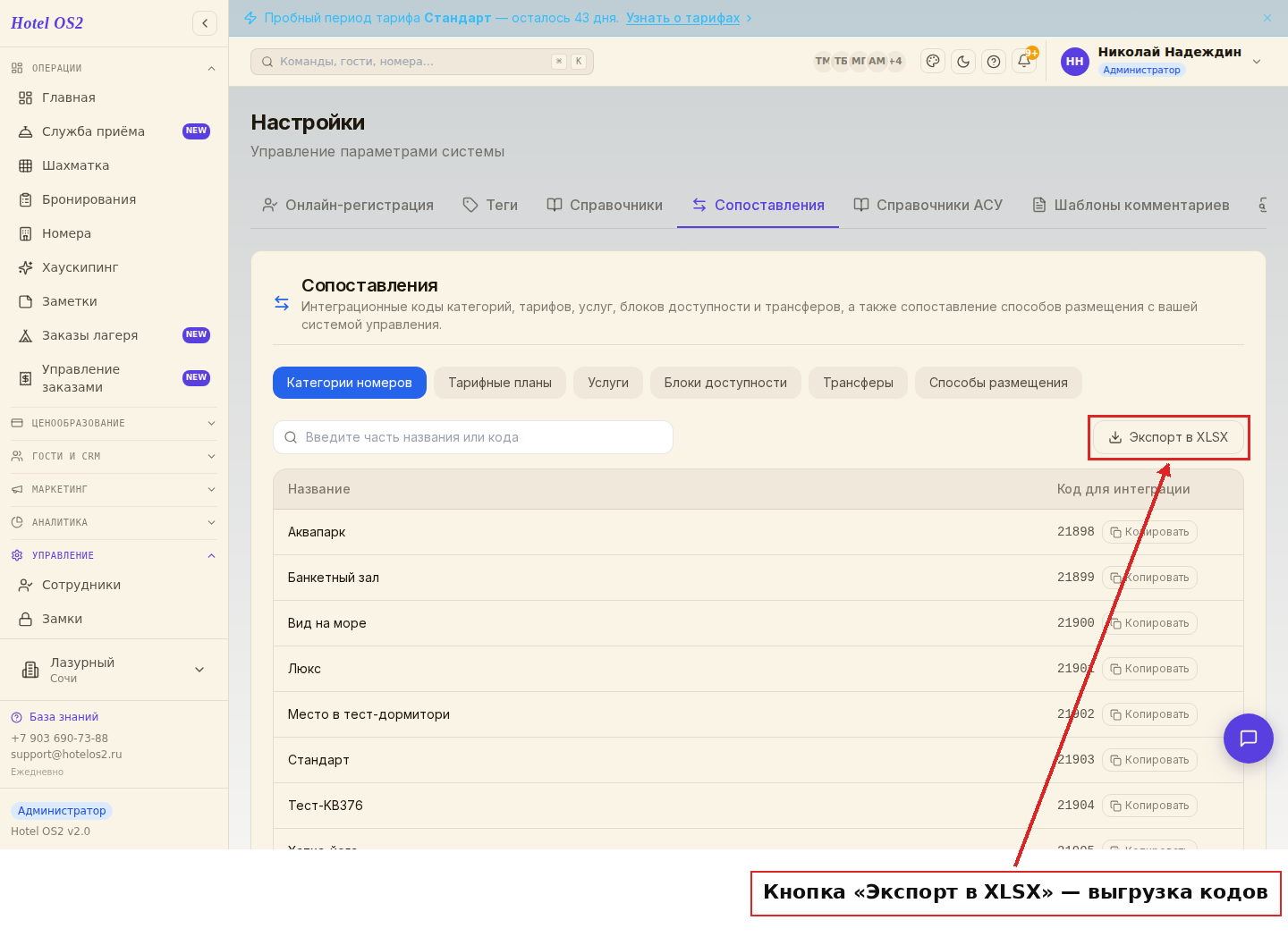Copy the code for Вид на море
The height and width of the screenshot is (937, 1288).
point(1149,623)
